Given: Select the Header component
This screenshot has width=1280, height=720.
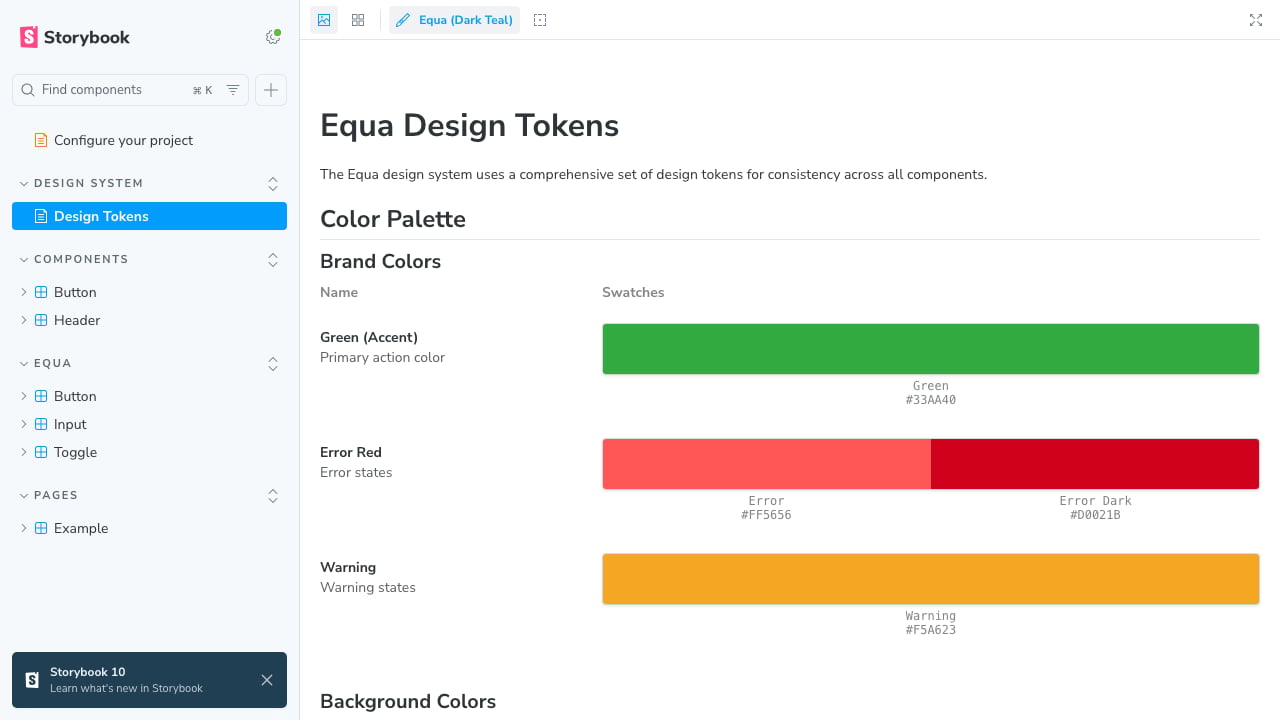Looking at the screenshot, I should point(149,320).
